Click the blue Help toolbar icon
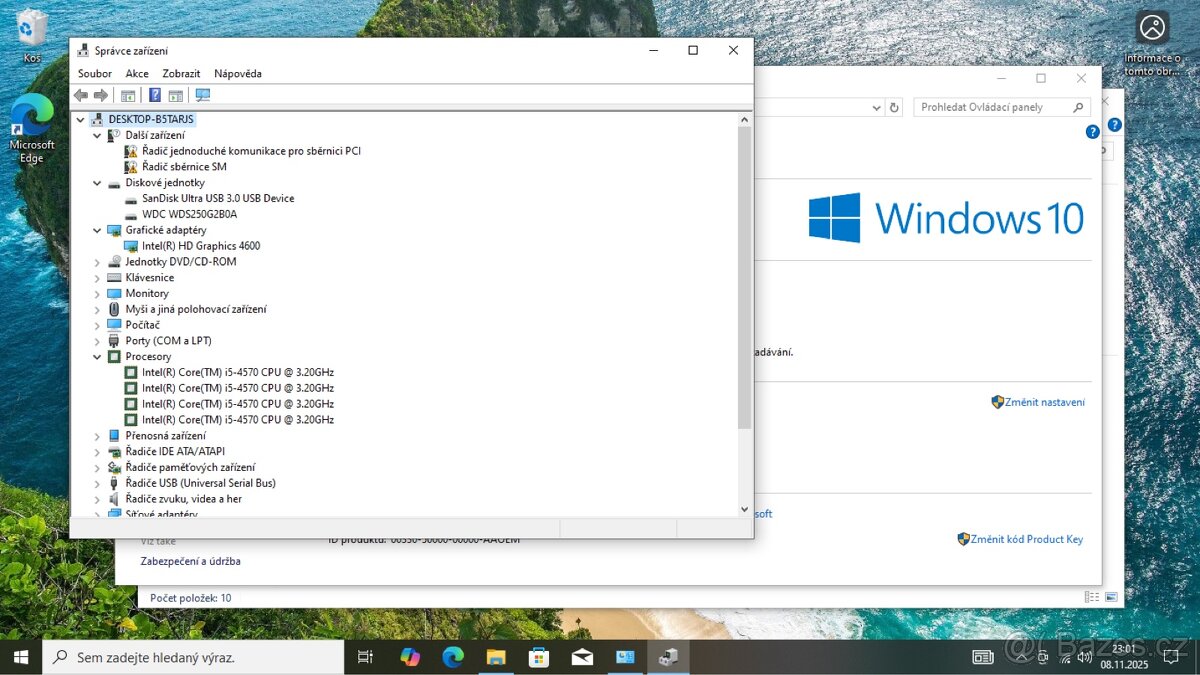 [x=155, y=95]
